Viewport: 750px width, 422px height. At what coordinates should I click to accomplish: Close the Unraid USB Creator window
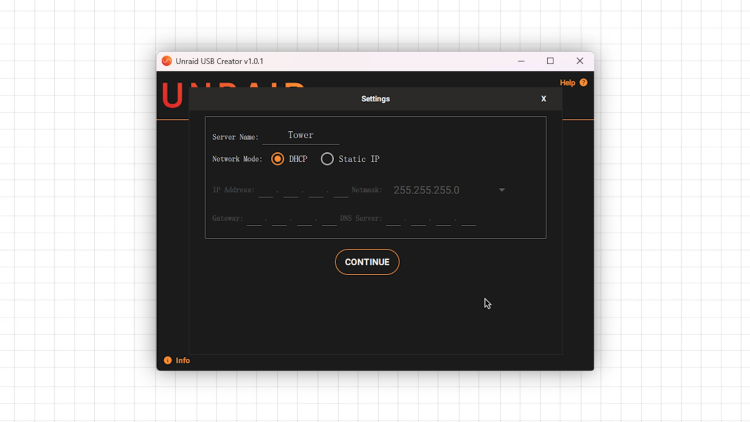580,61
